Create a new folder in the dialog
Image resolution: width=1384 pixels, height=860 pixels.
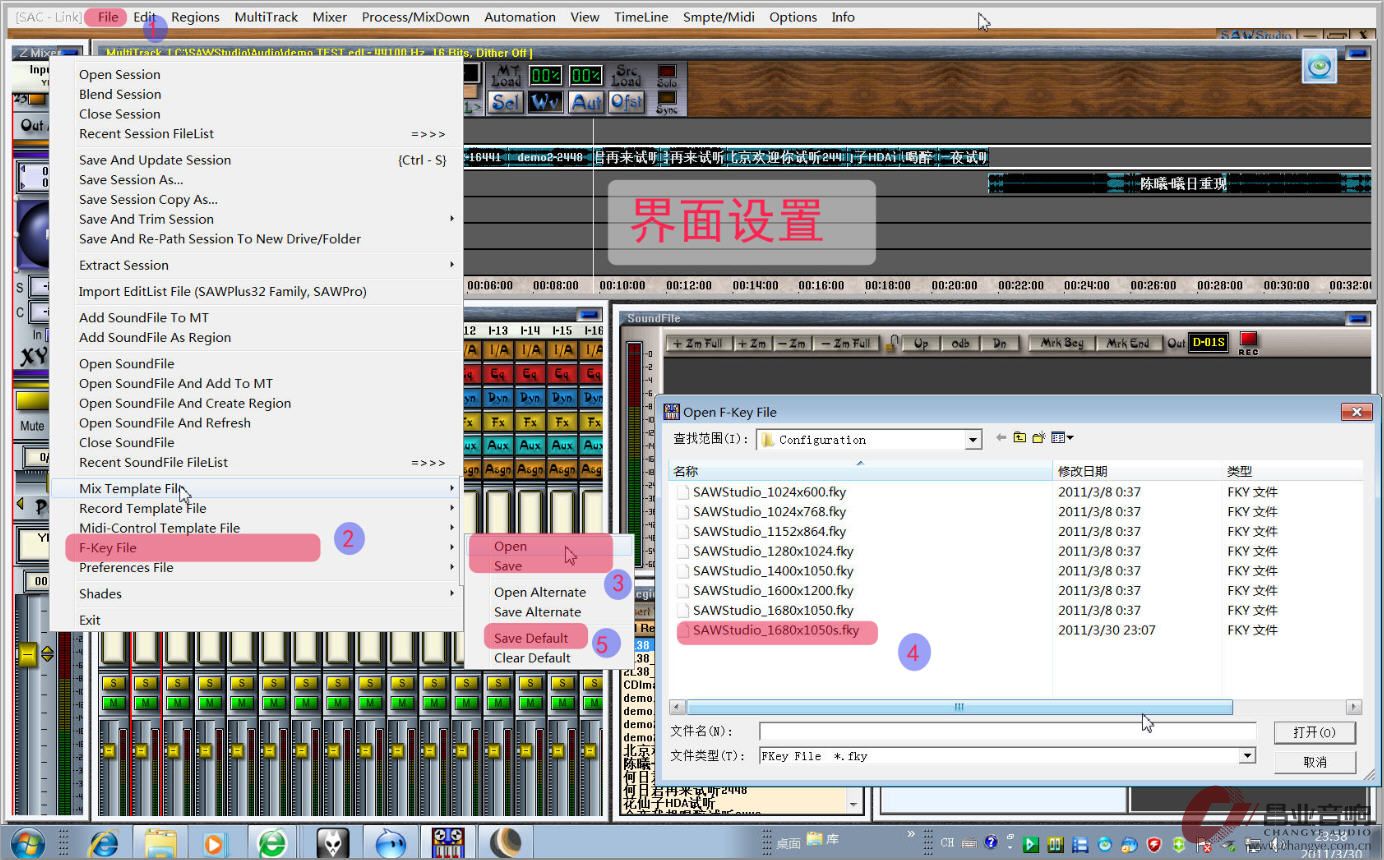click(1039, 438)
